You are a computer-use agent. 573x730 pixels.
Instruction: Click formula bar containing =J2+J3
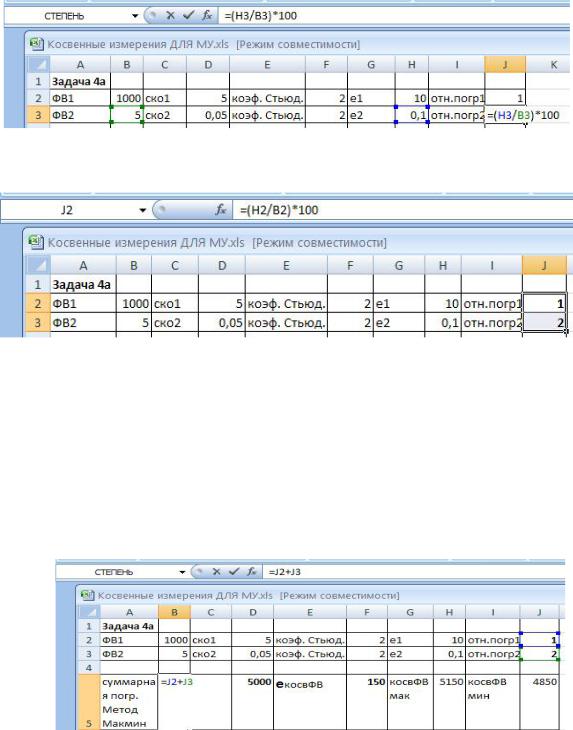click(x=414, y=571)
